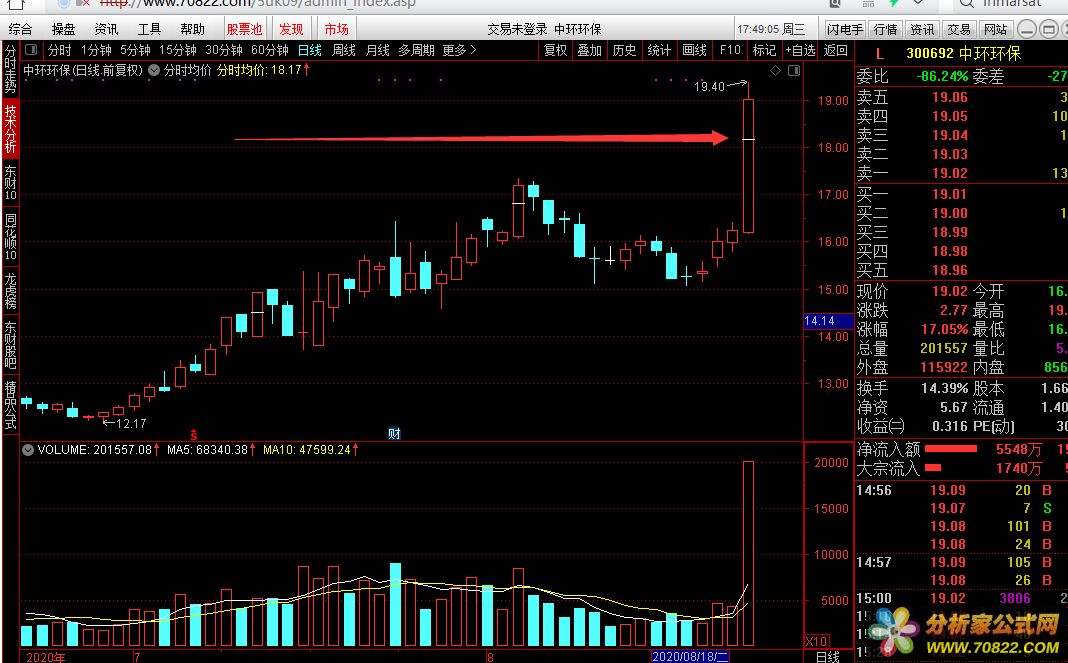Open the 多周期 multi-period selector

[x=416, y=50]
